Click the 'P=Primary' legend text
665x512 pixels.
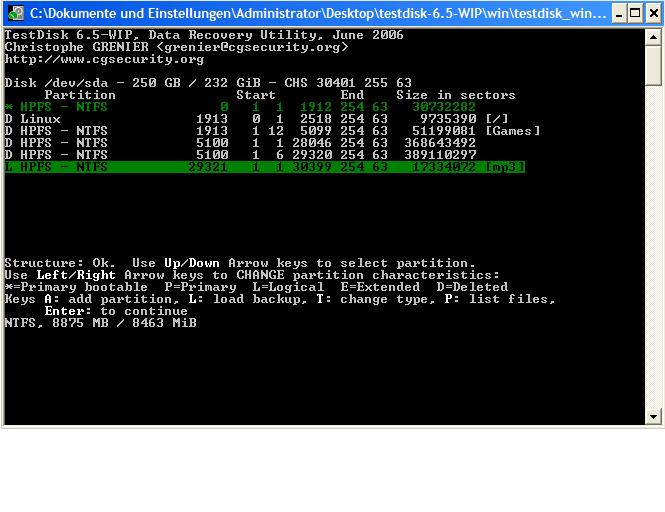click(x=201, y=287)
